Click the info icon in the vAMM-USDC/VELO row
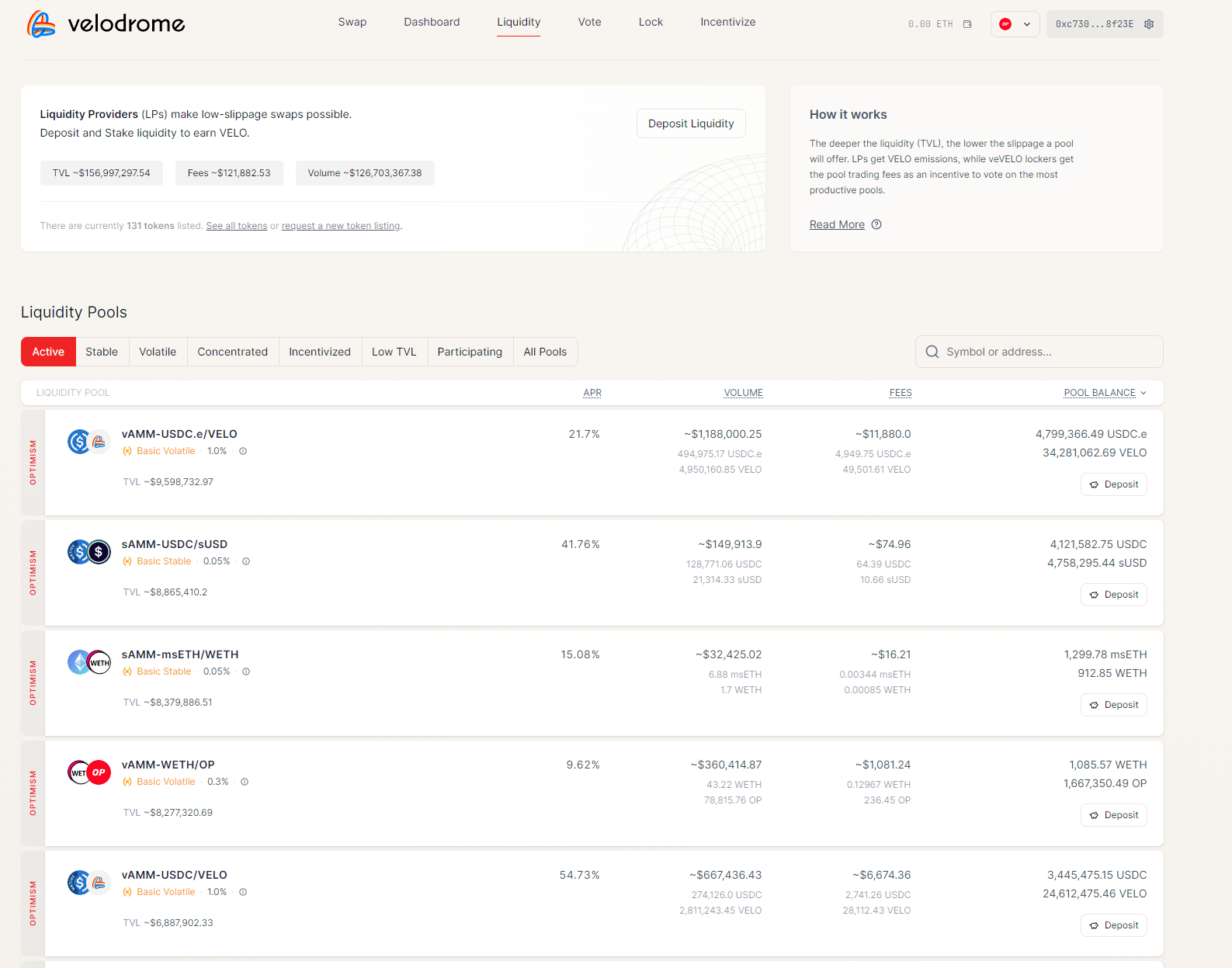This screenshot has height=968, width=1232. (x=243, y=892)
